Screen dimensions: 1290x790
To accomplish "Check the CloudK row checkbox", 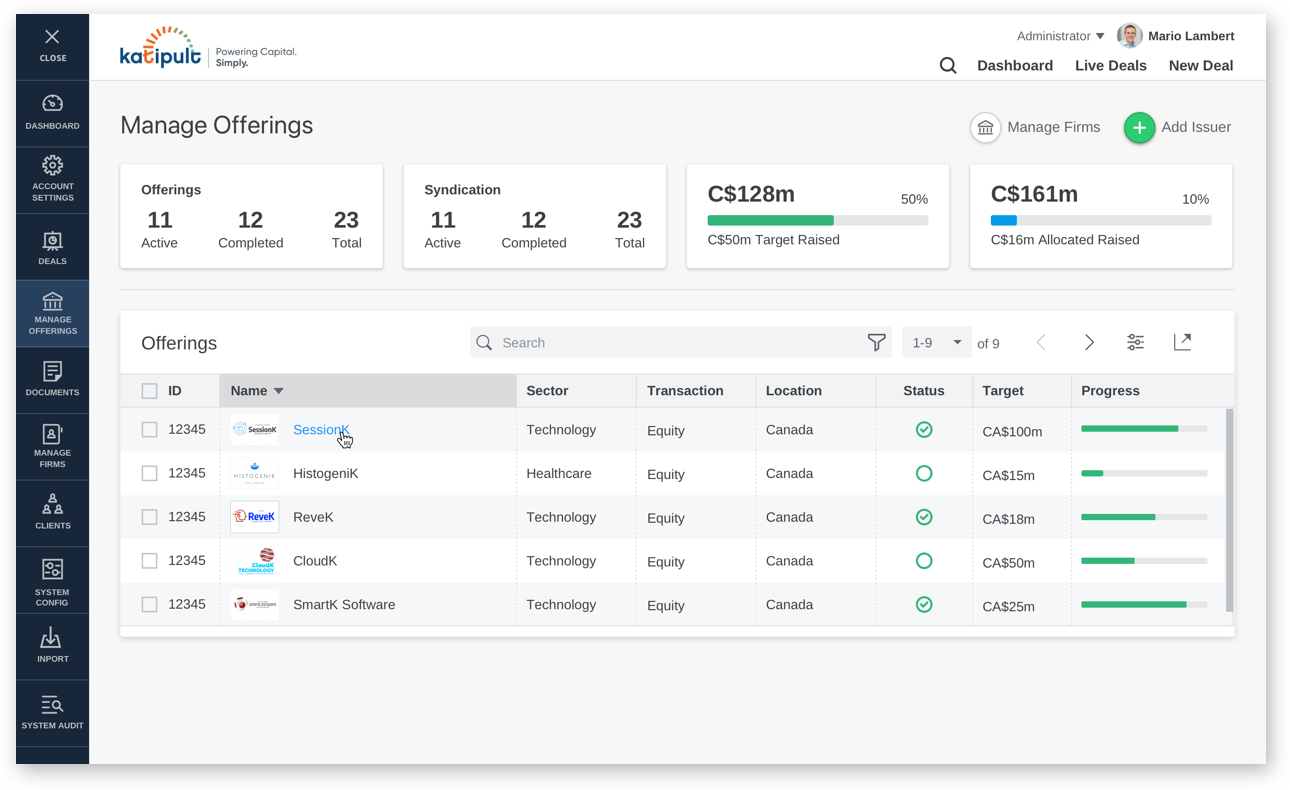I will [x=150, y=561].
